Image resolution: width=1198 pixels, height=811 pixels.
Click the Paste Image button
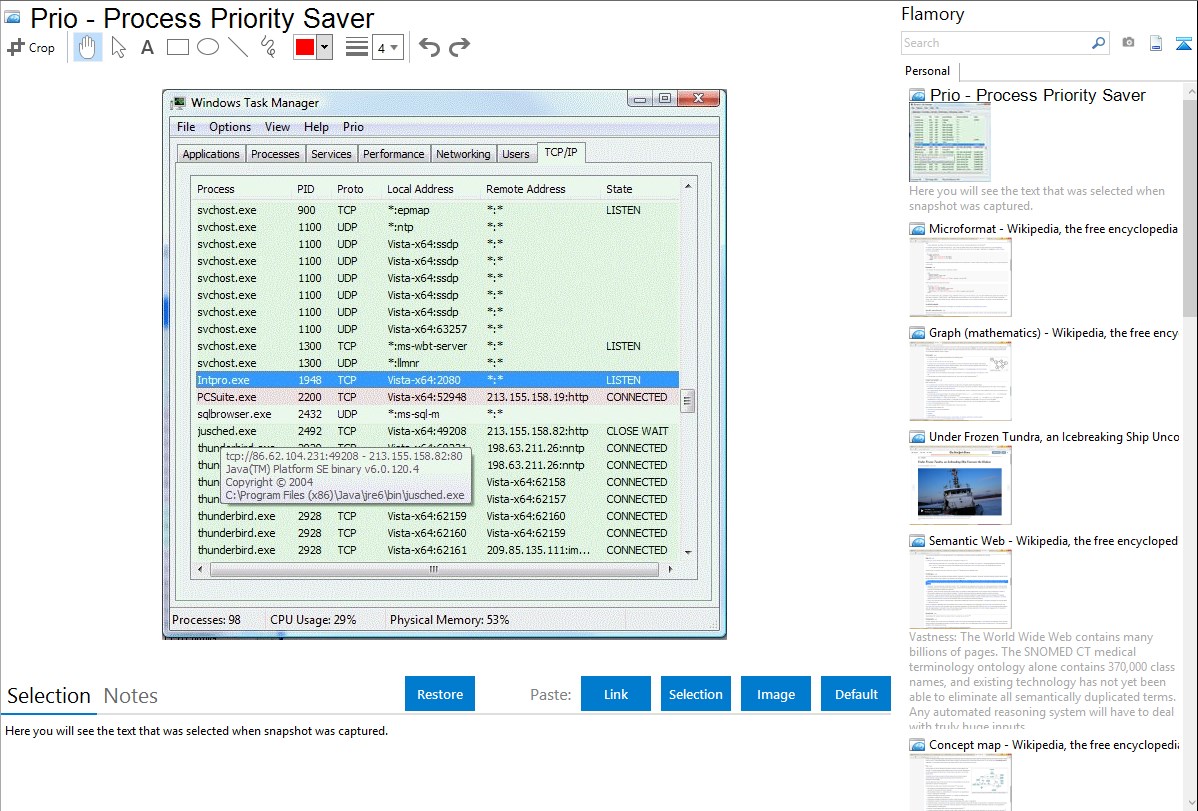[775, 694]
